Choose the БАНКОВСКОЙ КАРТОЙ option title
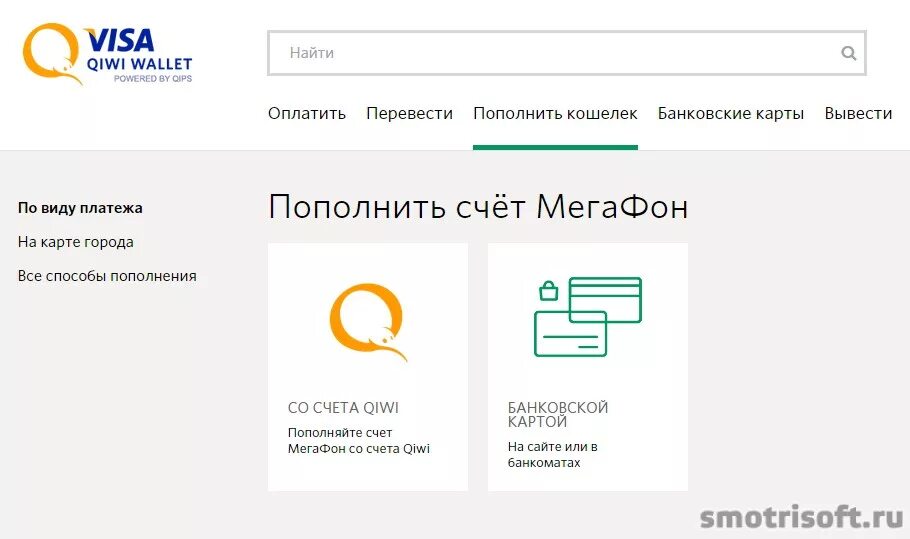This screenshot has width=910, height=539. click(558, 414)
